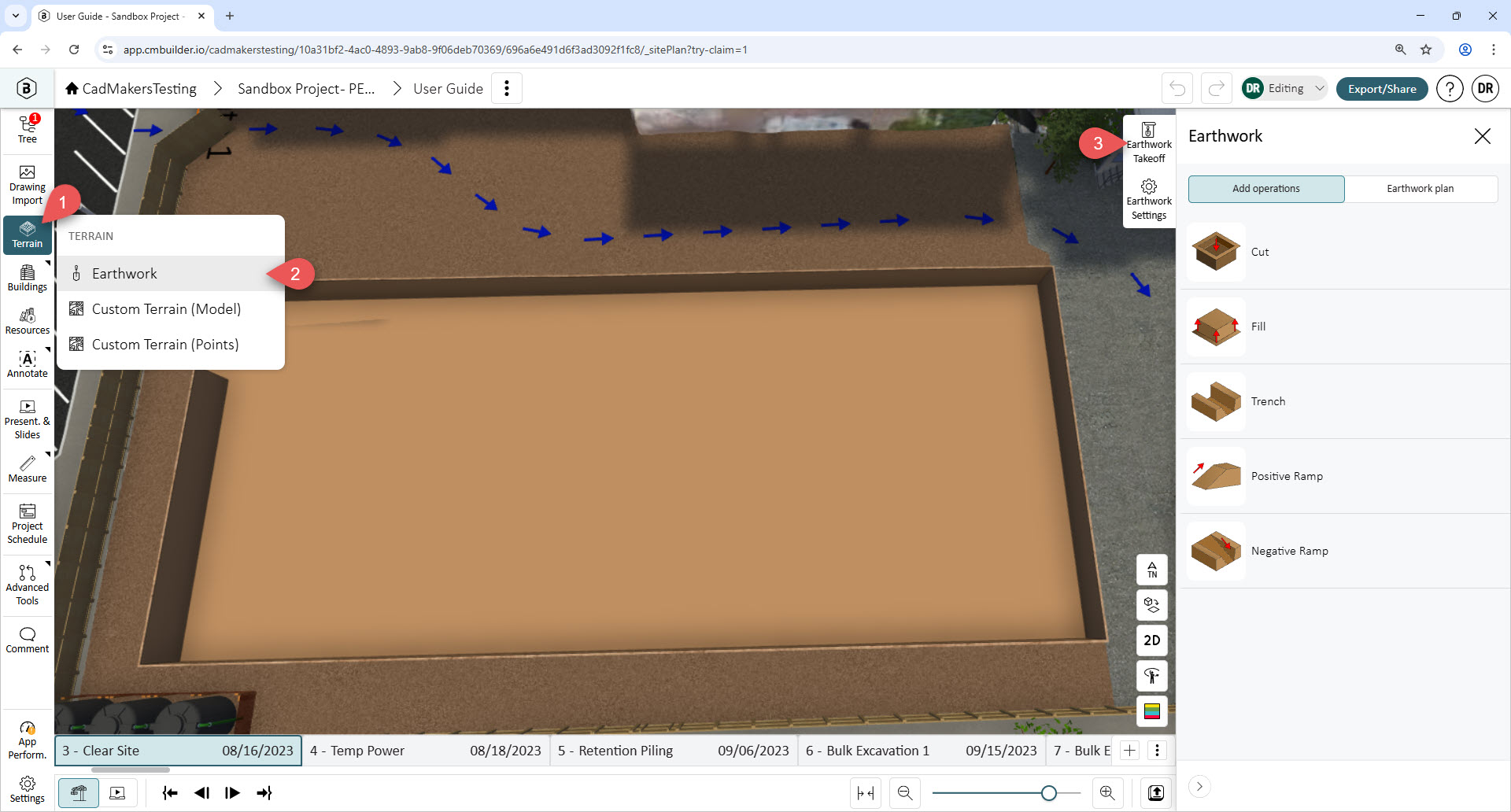Open timeline three-dot options menu
This screenshot has width=1511, height=812.
click(x=1157, y=751)
